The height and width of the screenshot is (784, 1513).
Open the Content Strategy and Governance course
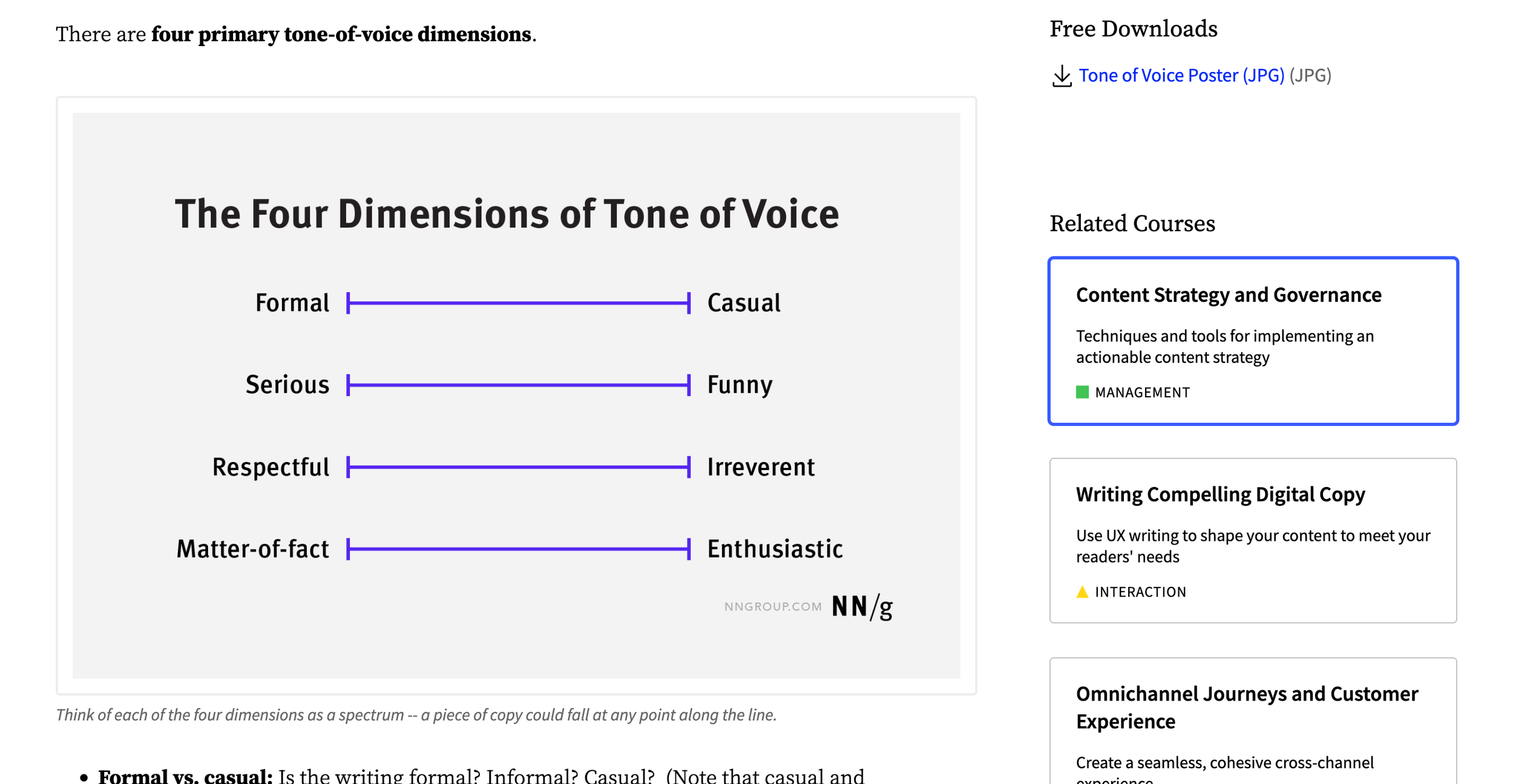[x=1228, y=295]
